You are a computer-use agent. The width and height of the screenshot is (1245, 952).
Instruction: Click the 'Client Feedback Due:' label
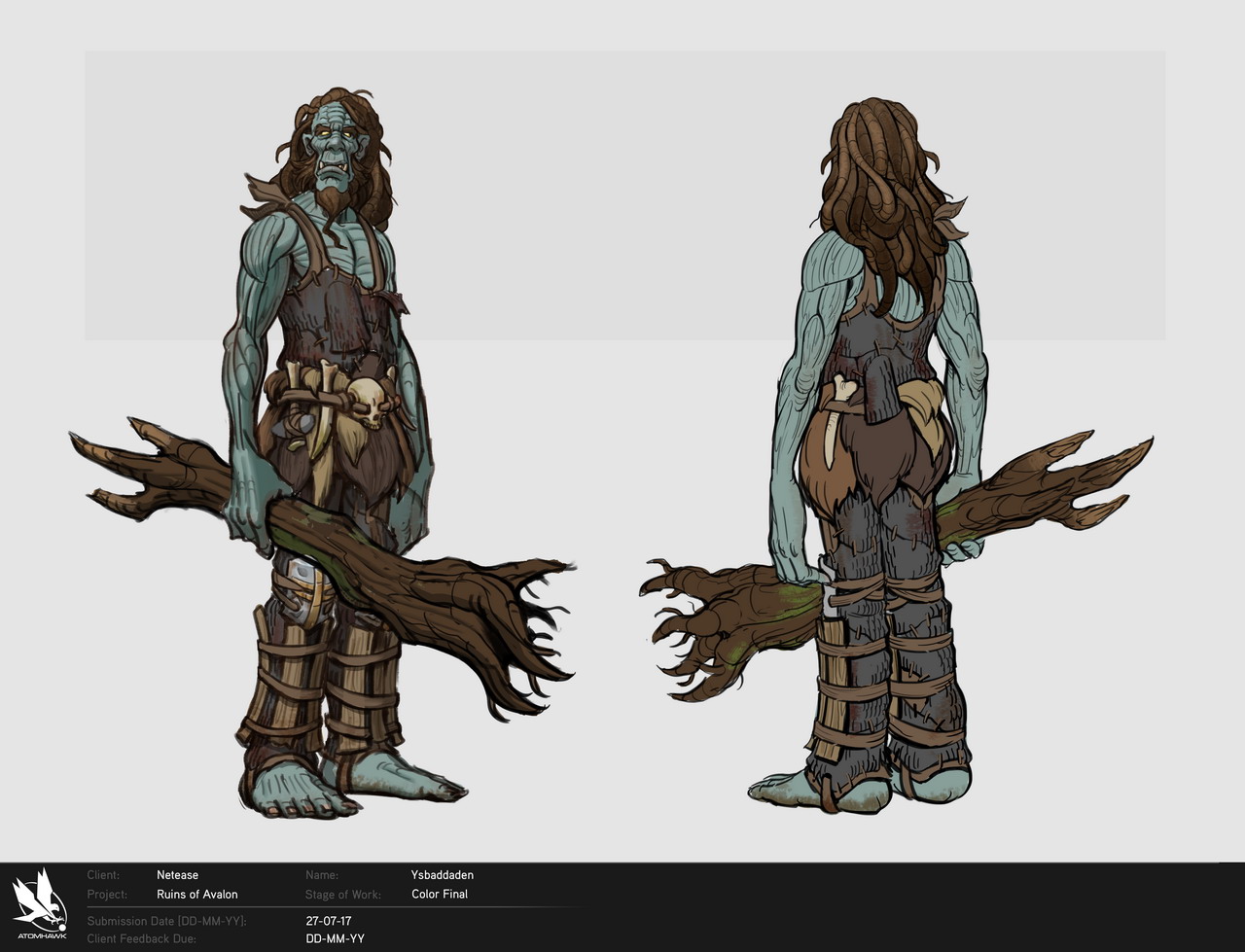pyautogui.click(x=142, y=939)
